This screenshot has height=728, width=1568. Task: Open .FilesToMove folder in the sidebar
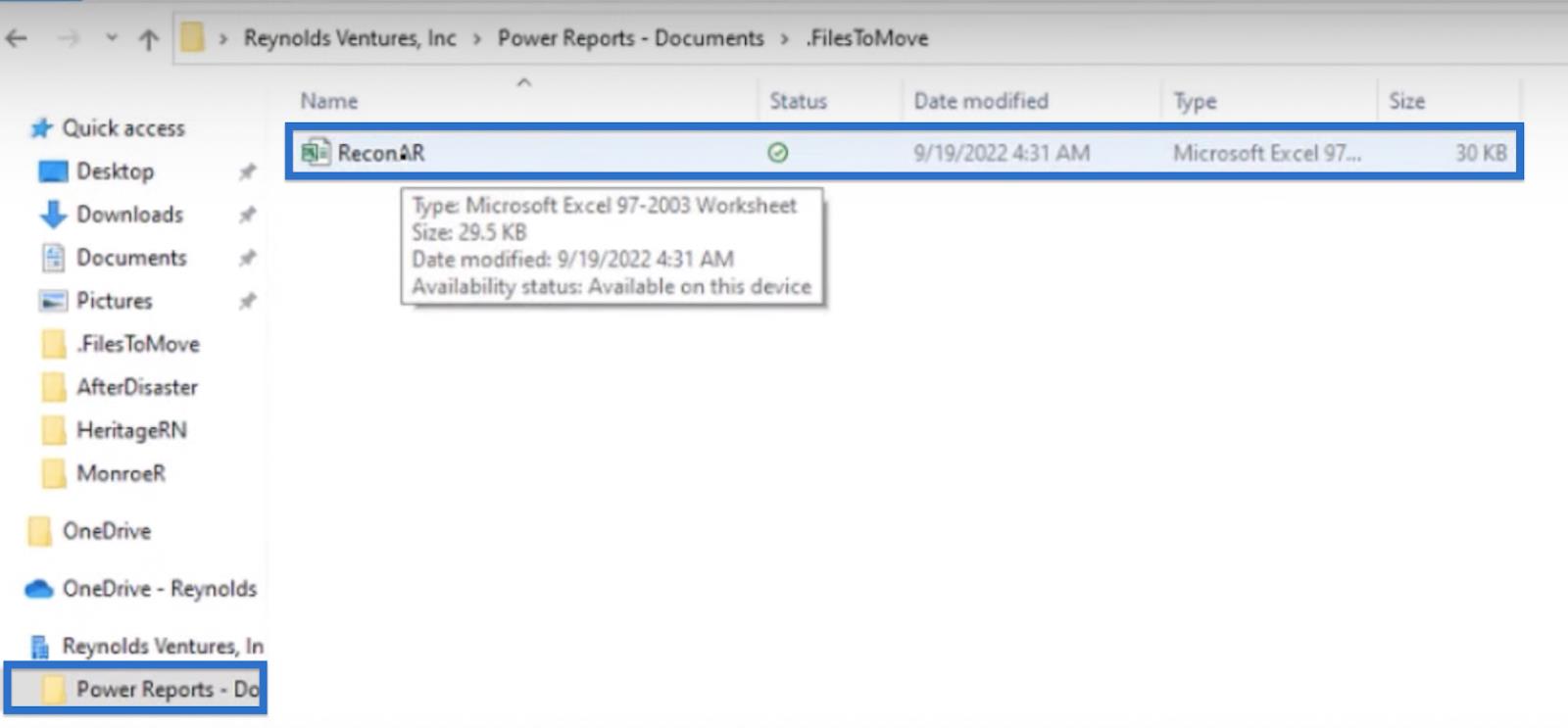tap(138, 344)
